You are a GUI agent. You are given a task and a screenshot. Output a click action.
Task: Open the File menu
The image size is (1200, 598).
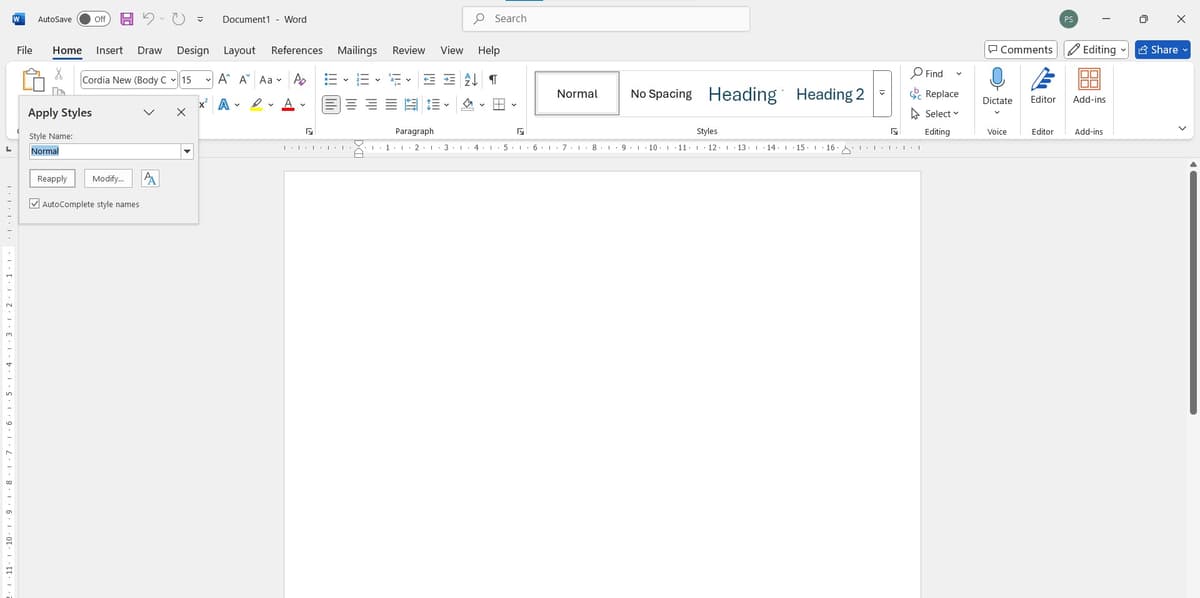tap(25, 50)
